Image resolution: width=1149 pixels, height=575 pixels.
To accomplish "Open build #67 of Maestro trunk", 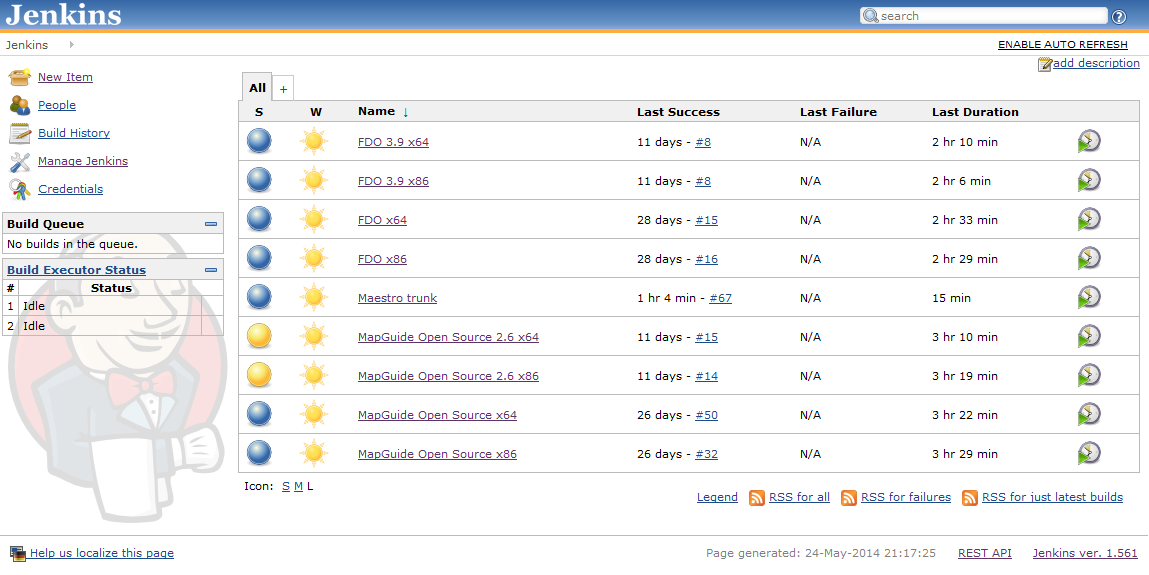I will (x=720, y=298).
